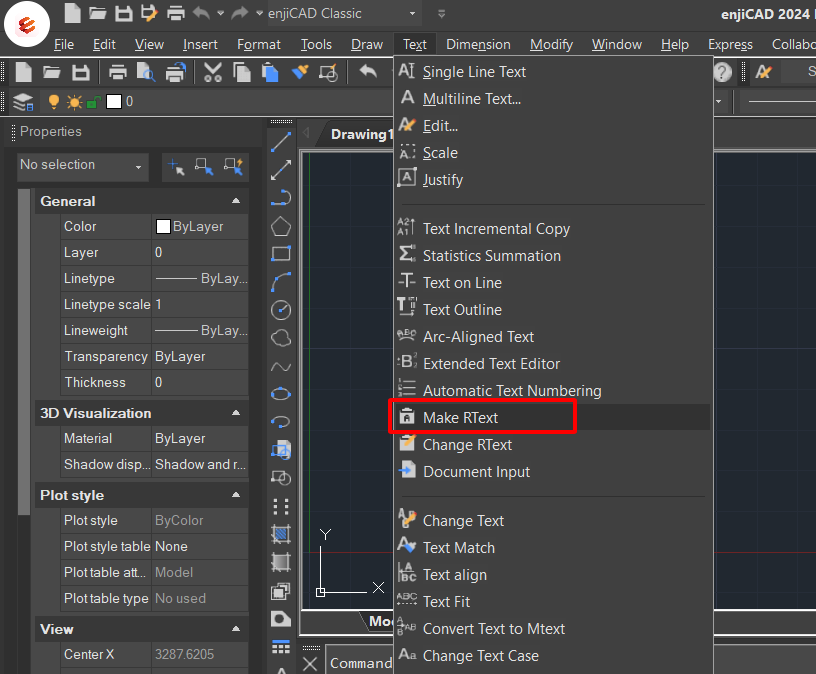Click the Print Preview icon
Image resolution: width=816 pixels, height=674 pixels.
pos(146,72)
